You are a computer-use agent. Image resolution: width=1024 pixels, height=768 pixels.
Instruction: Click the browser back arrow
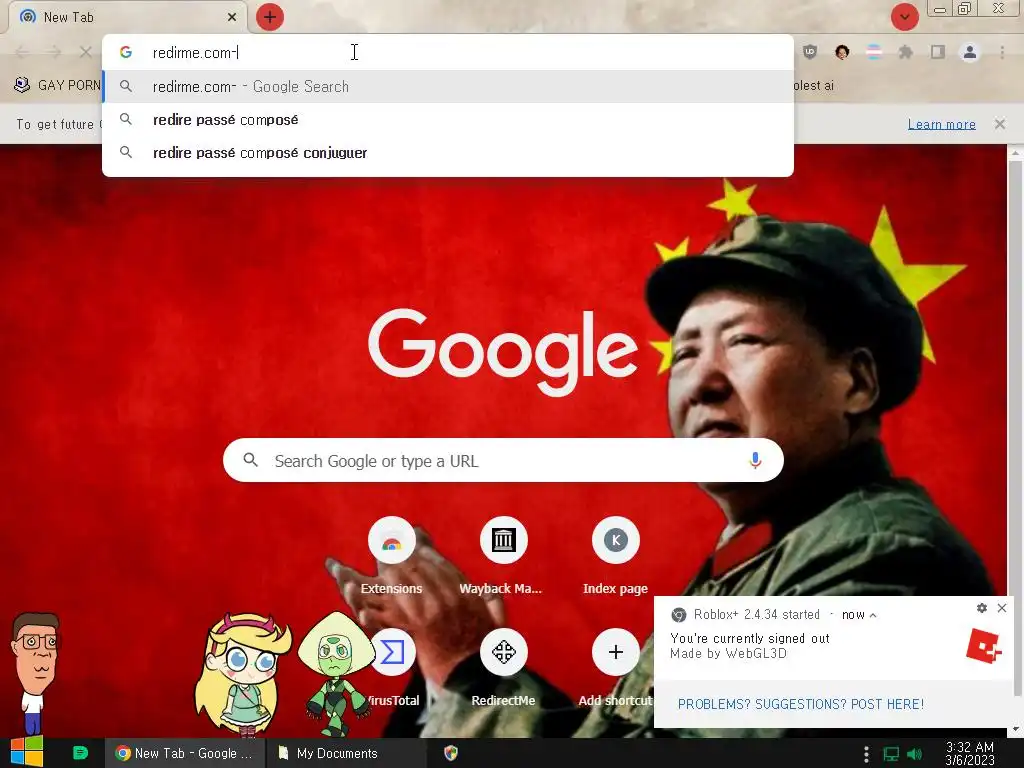tap(22, 52)
